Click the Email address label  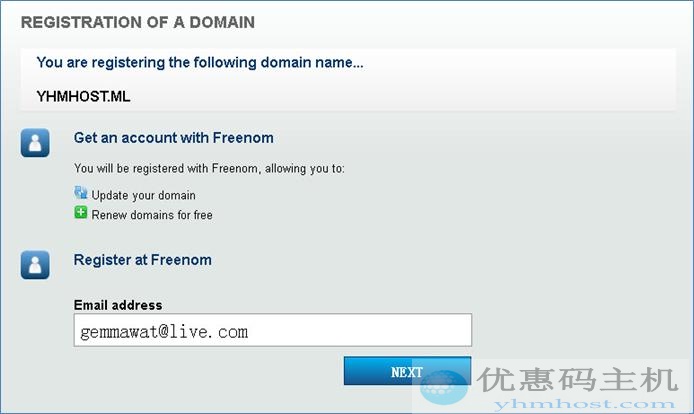[118, 305]
